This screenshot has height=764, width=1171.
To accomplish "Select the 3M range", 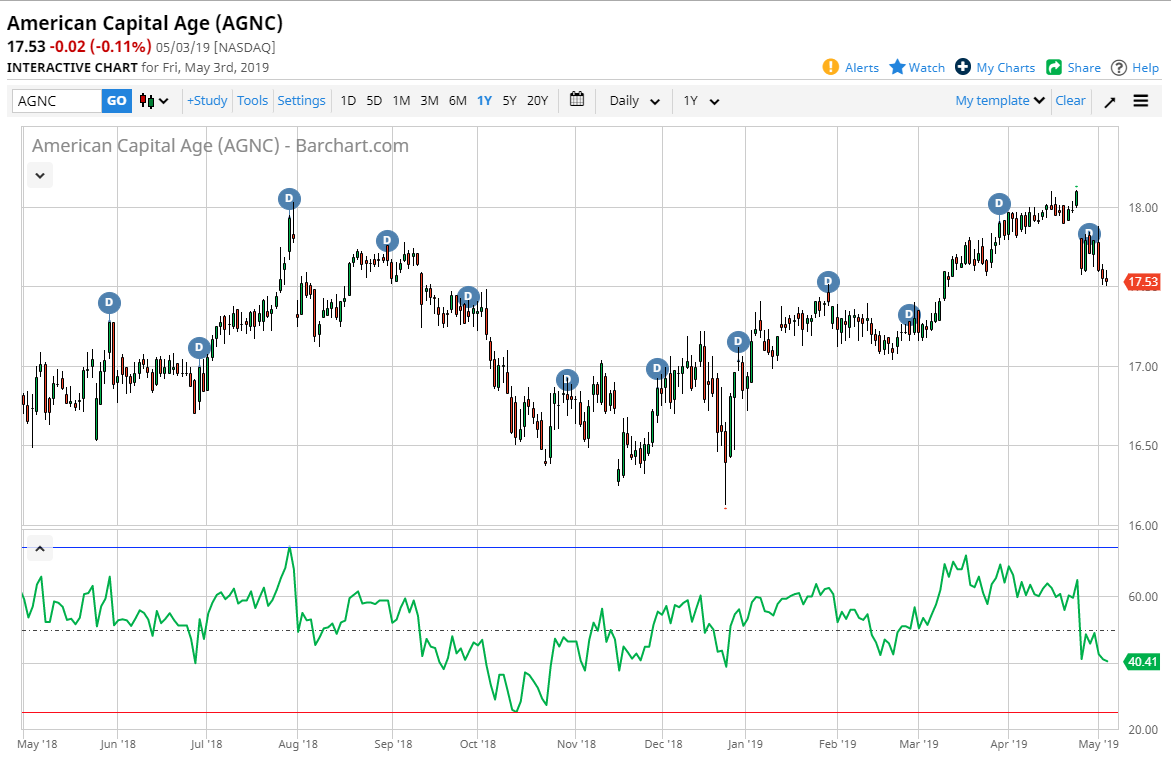I will 429,101.
